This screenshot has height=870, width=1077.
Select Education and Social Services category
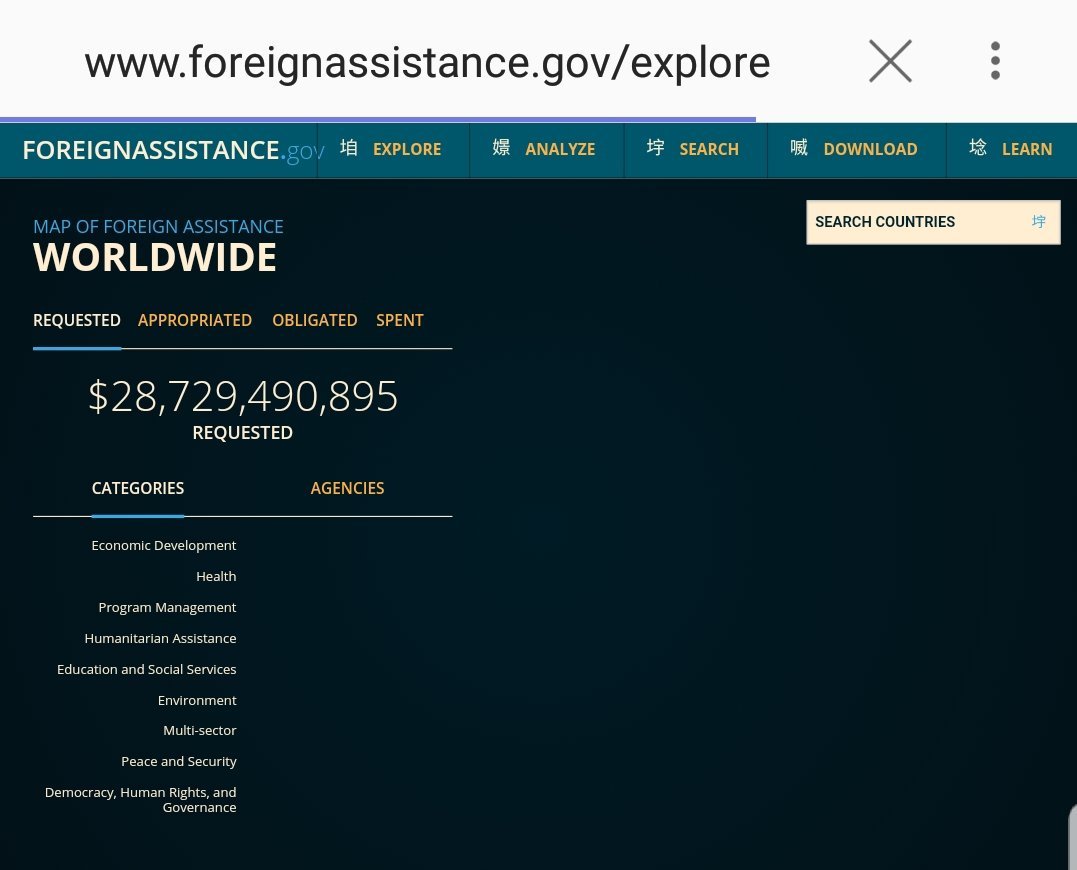[146, 669]
